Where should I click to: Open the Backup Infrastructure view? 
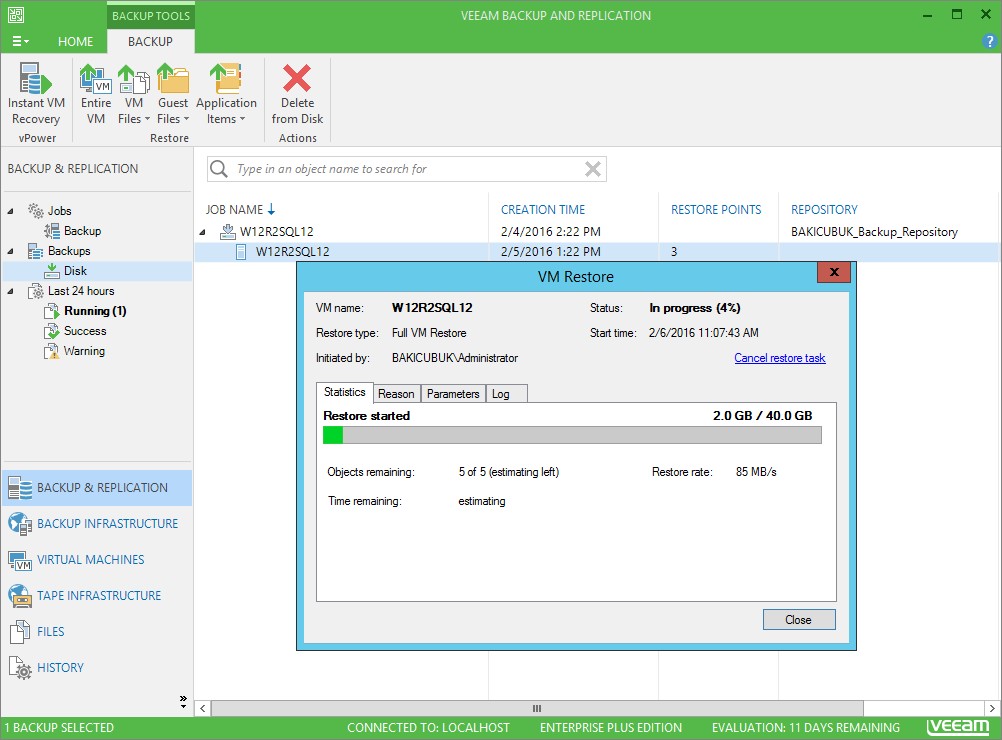pos(97,523)
